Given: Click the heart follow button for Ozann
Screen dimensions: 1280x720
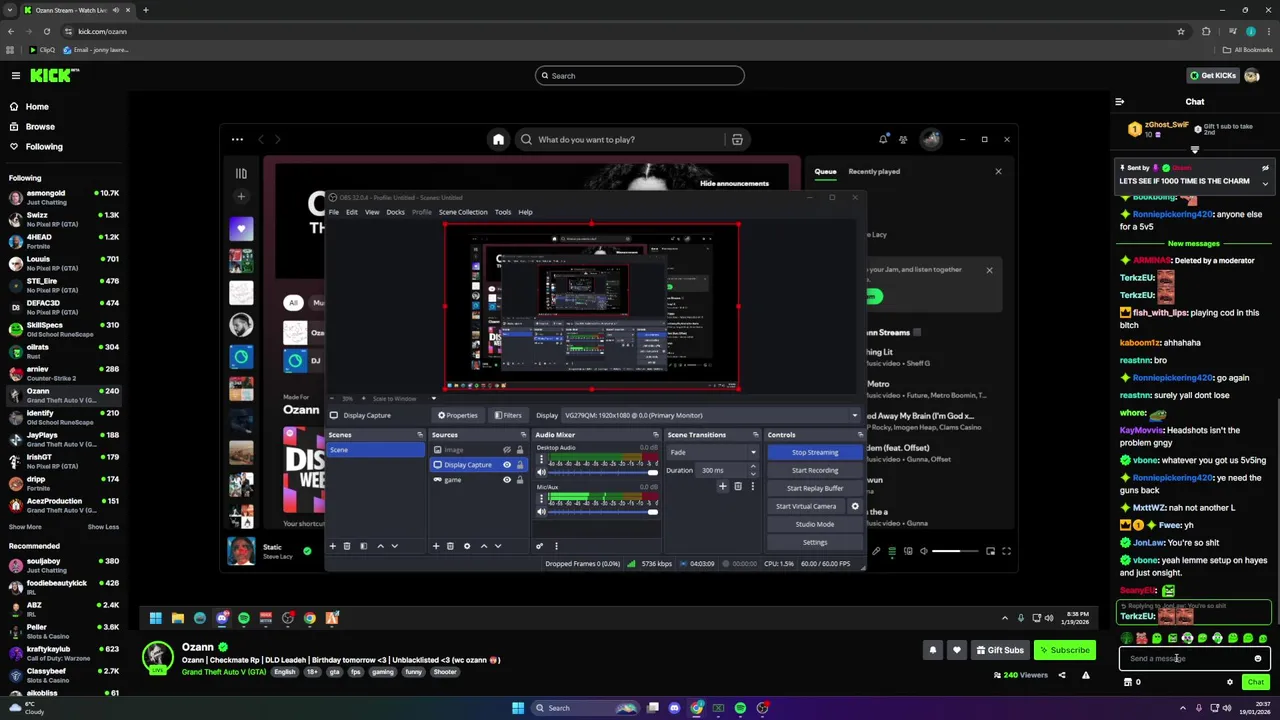Looking at the screenshot, I should click(x=957, y=650).
